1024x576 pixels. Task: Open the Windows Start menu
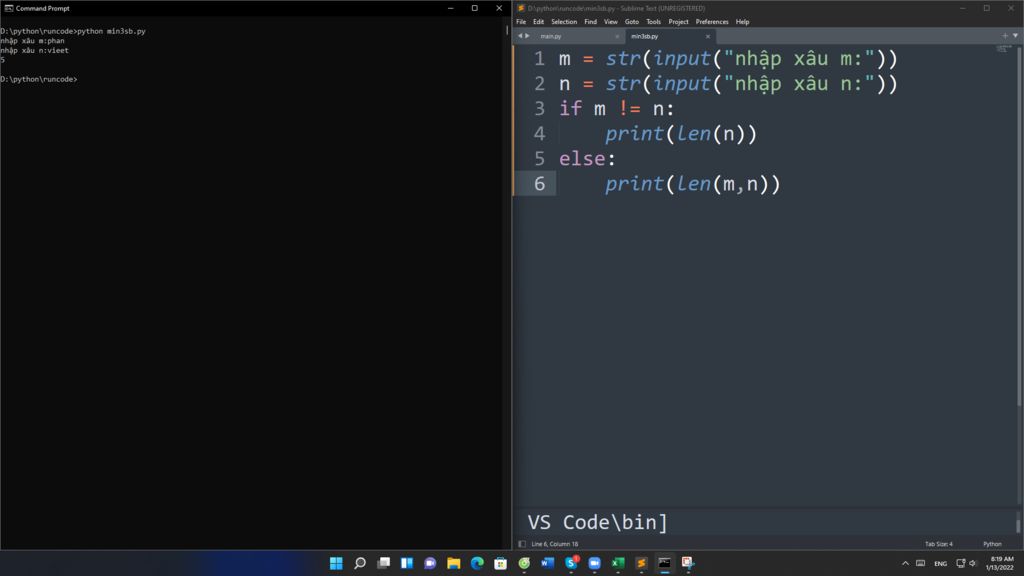pos(336,563)
